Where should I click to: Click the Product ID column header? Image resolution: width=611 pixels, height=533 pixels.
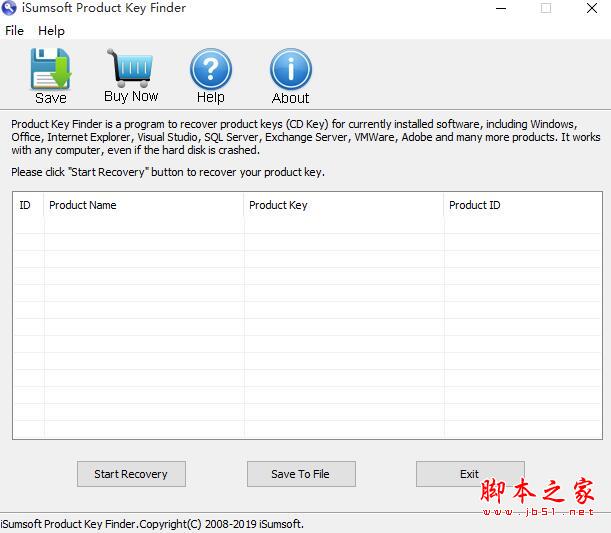(x=523, y=205)
